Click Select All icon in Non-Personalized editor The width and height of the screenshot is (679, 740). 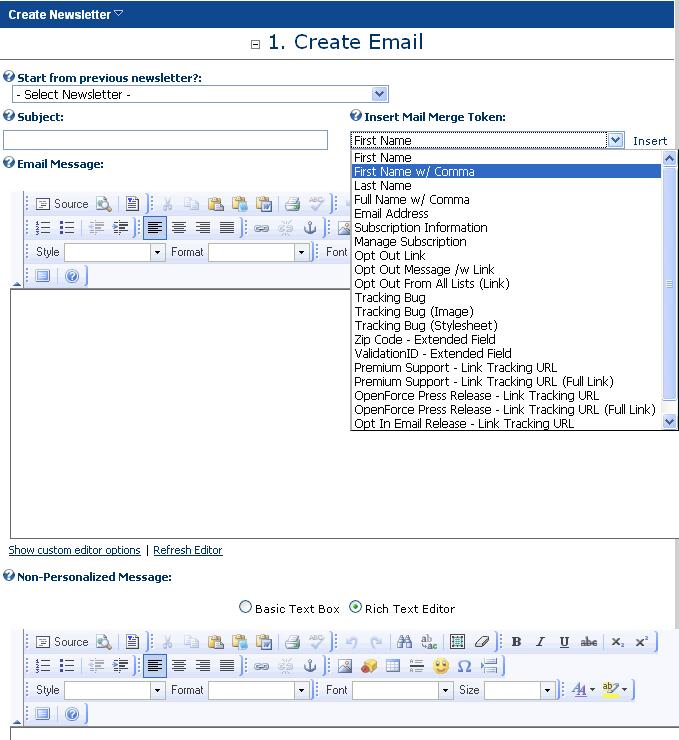pos(457,642)
